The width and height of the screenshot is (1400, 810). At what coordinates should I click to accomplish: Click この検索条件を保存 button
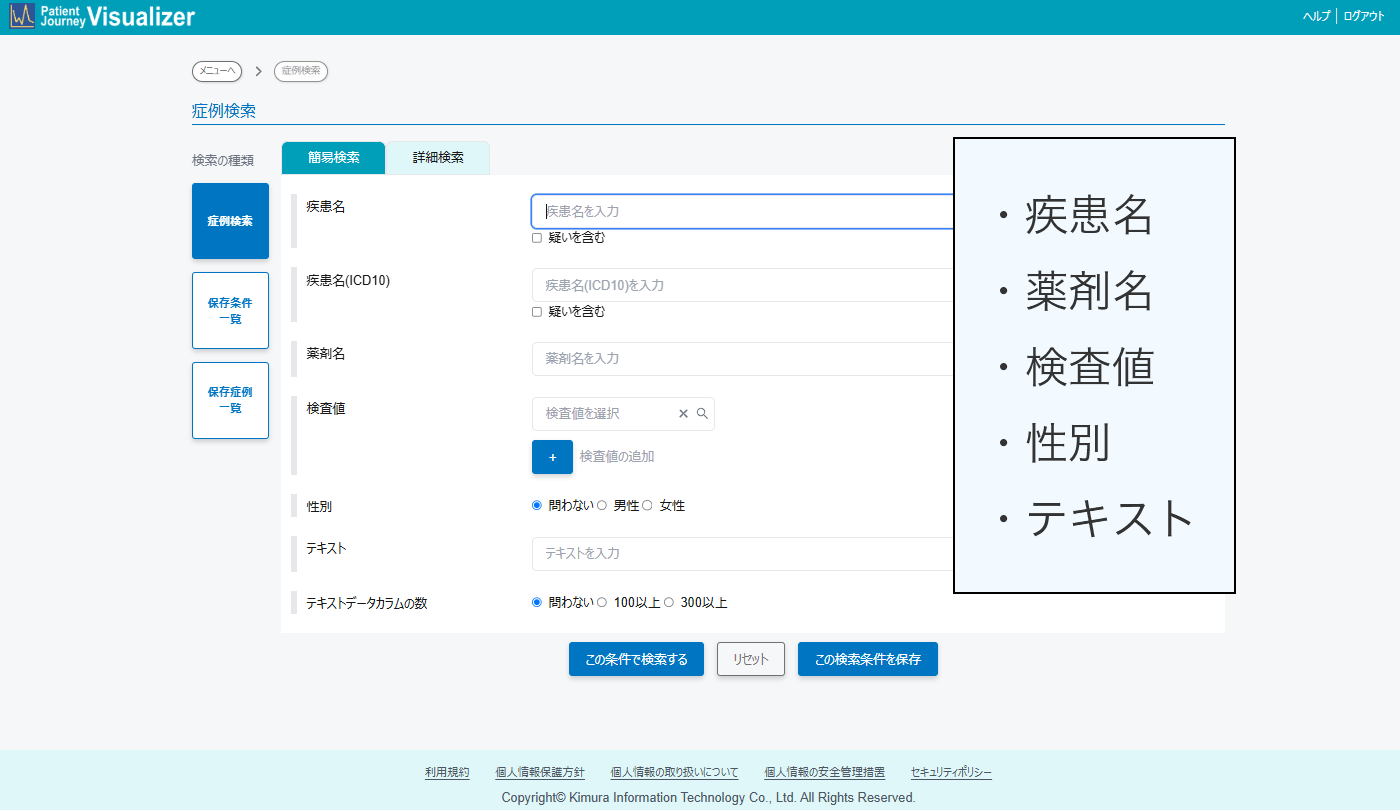(x=867, y=659)
